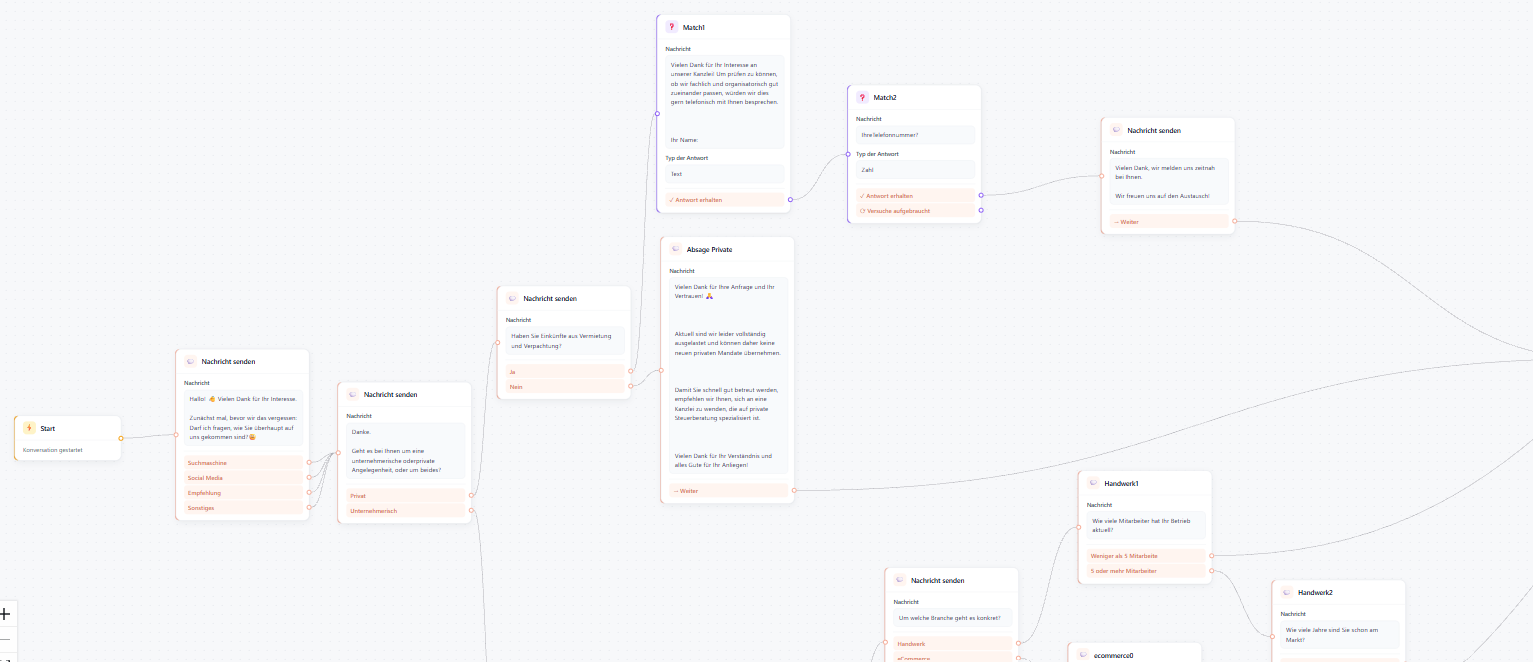1533x662 pixels.
Task: Select the Social Media answer option
Action: coord(243,478)
